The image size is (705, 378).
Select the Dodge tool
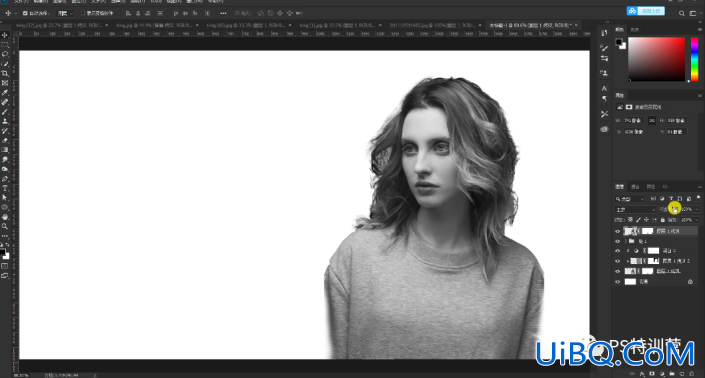click(x=5, y=169)
